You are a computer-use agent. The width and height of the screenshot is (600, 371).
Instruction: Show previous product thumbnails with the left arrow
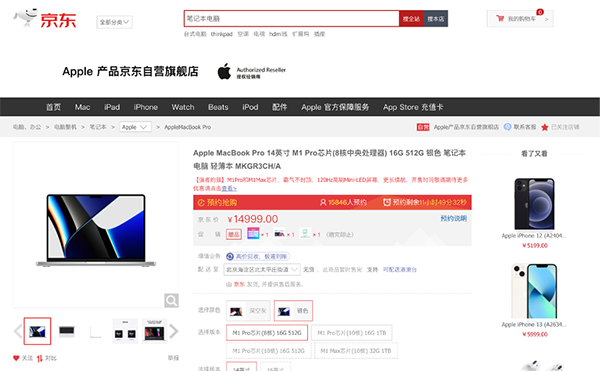point(18,331)
